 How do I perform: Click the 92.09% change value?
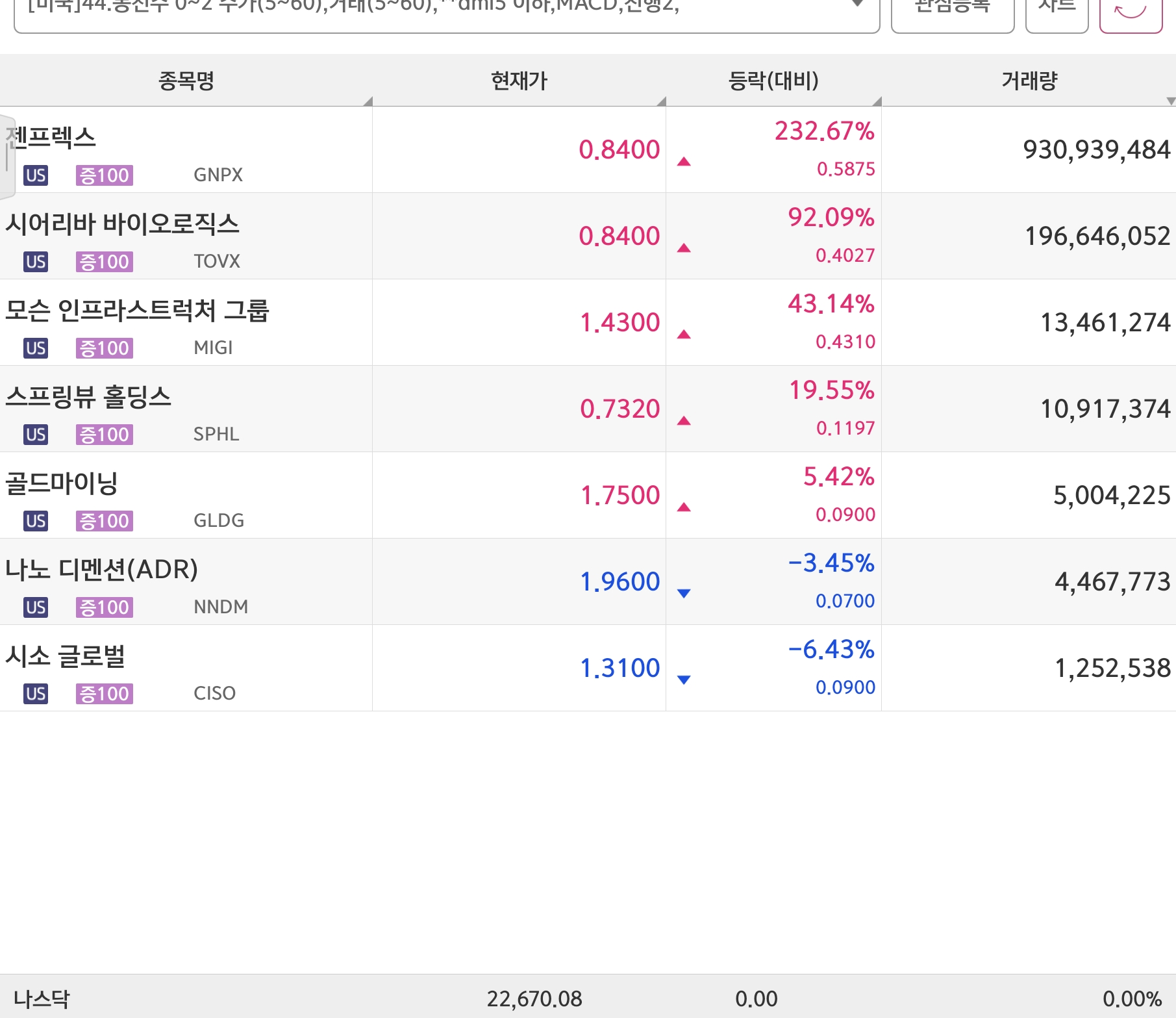click(831, 218)
